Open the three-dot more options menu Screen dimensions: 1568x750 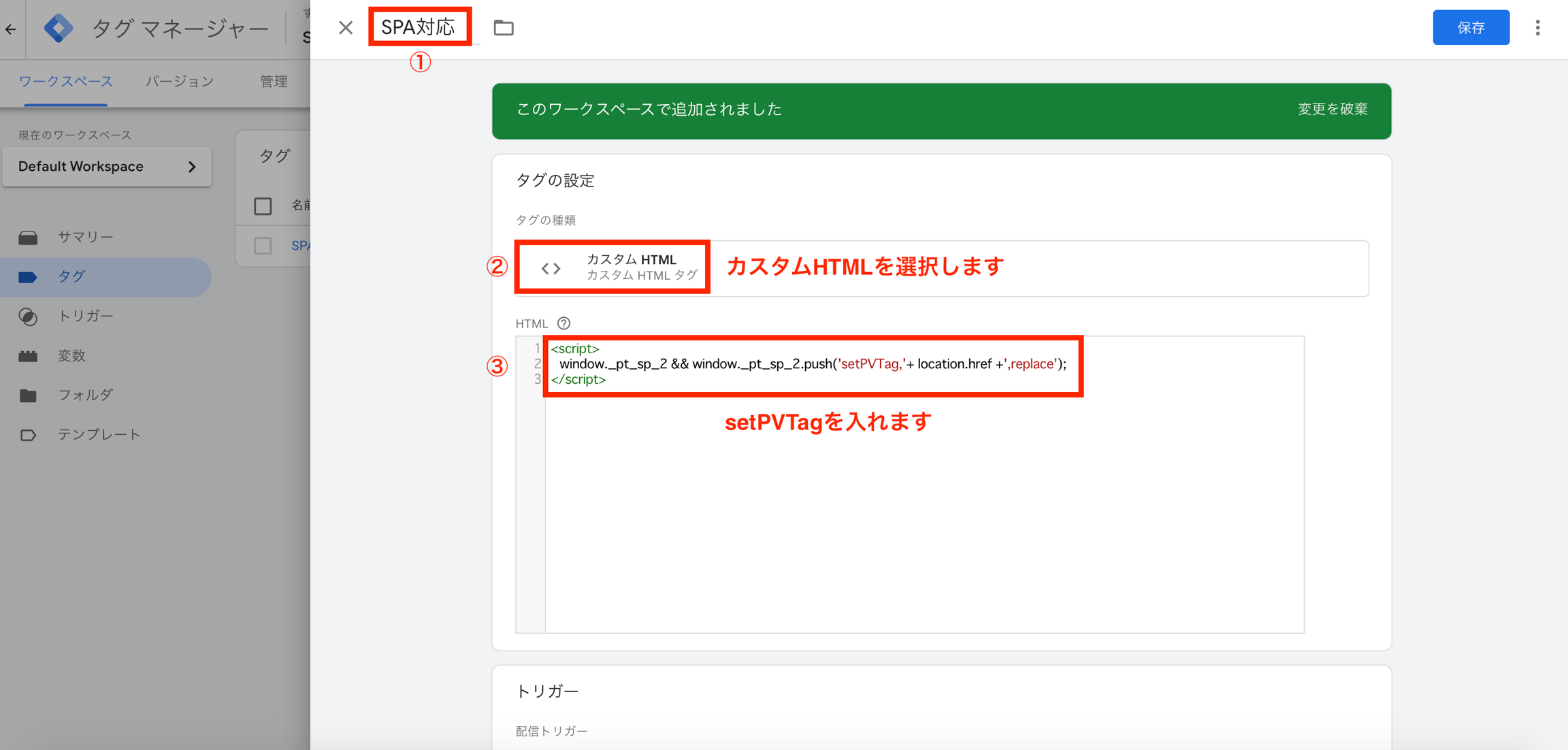pos(1537,28)
